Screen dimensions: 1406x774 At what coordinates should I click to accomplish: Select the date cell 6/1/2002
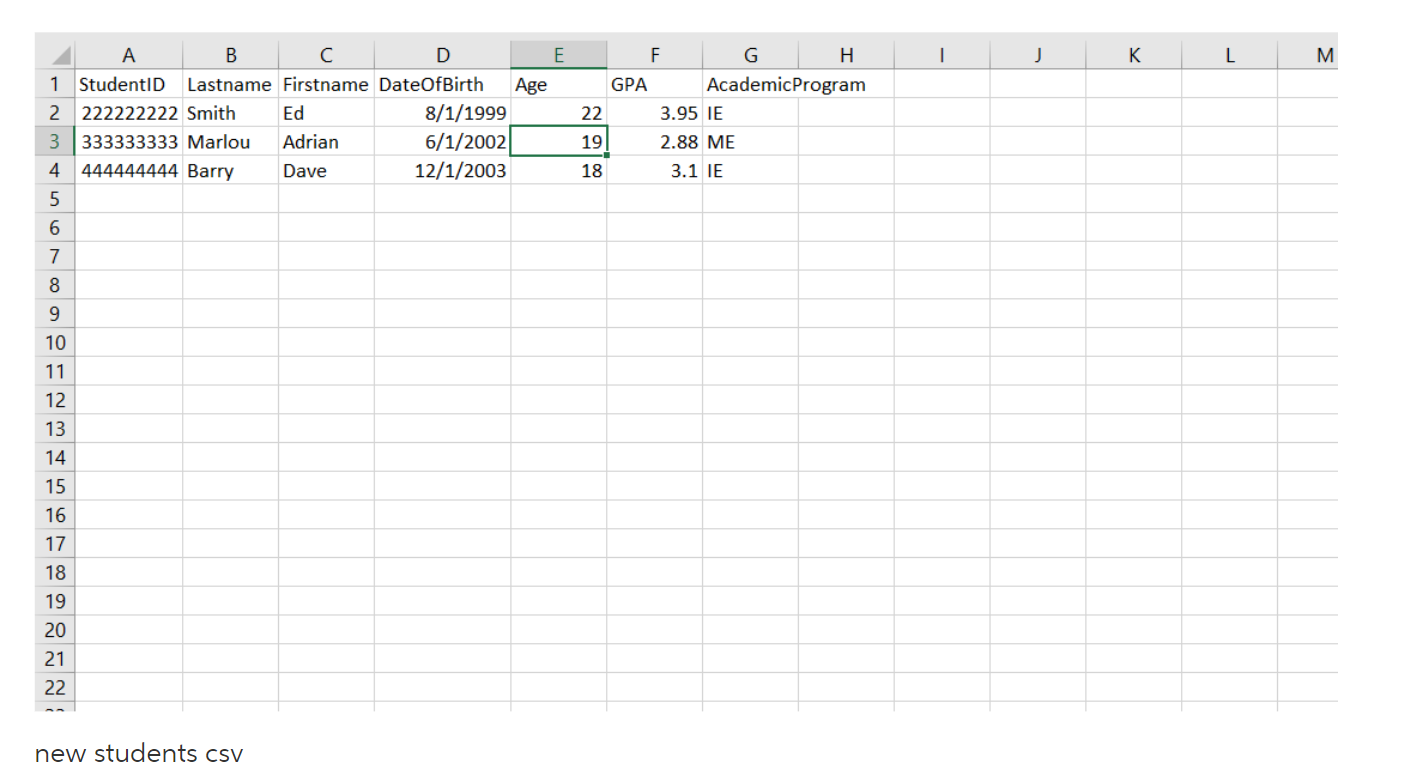(443, 142)
